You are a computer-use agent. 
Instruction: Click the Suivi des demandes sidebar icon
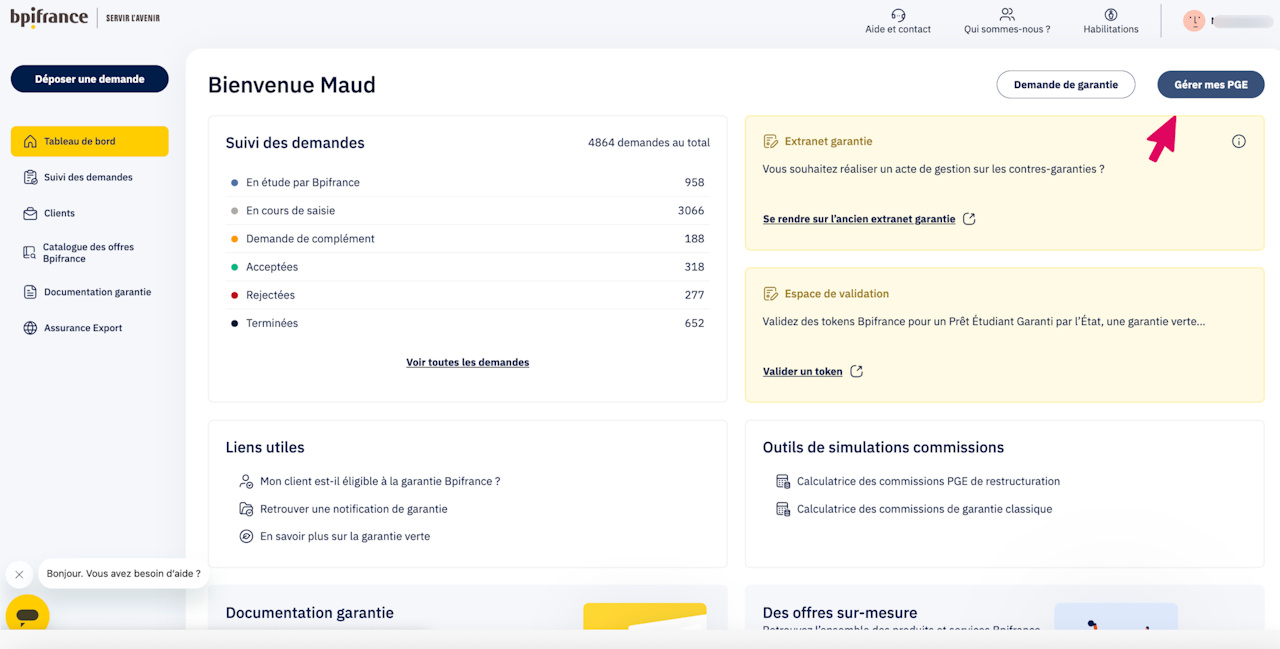[30, 177]
